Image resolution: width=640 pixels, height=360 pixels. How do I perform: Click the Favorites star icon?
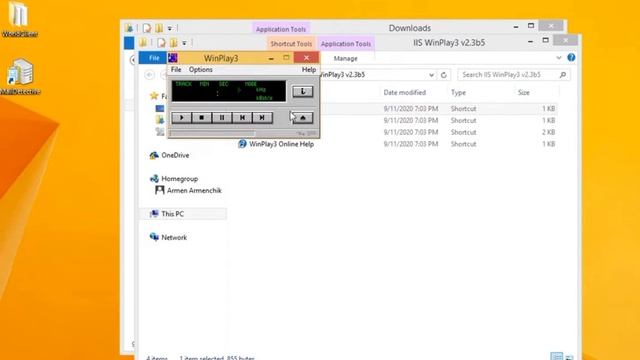(x=154, y=96)
